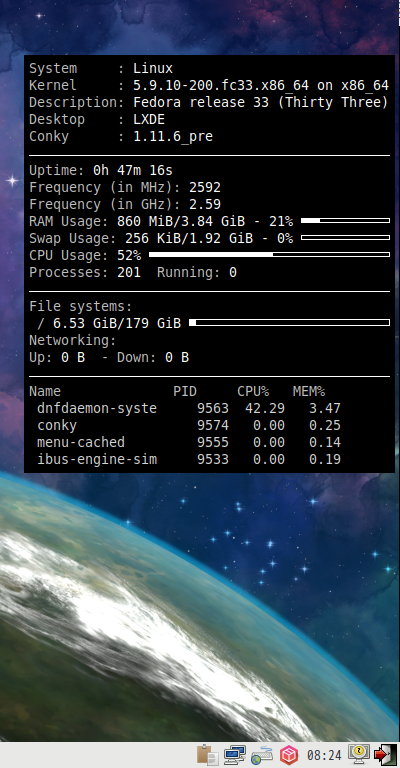Click the frequency value 2.59 GHz

[205, 204]
